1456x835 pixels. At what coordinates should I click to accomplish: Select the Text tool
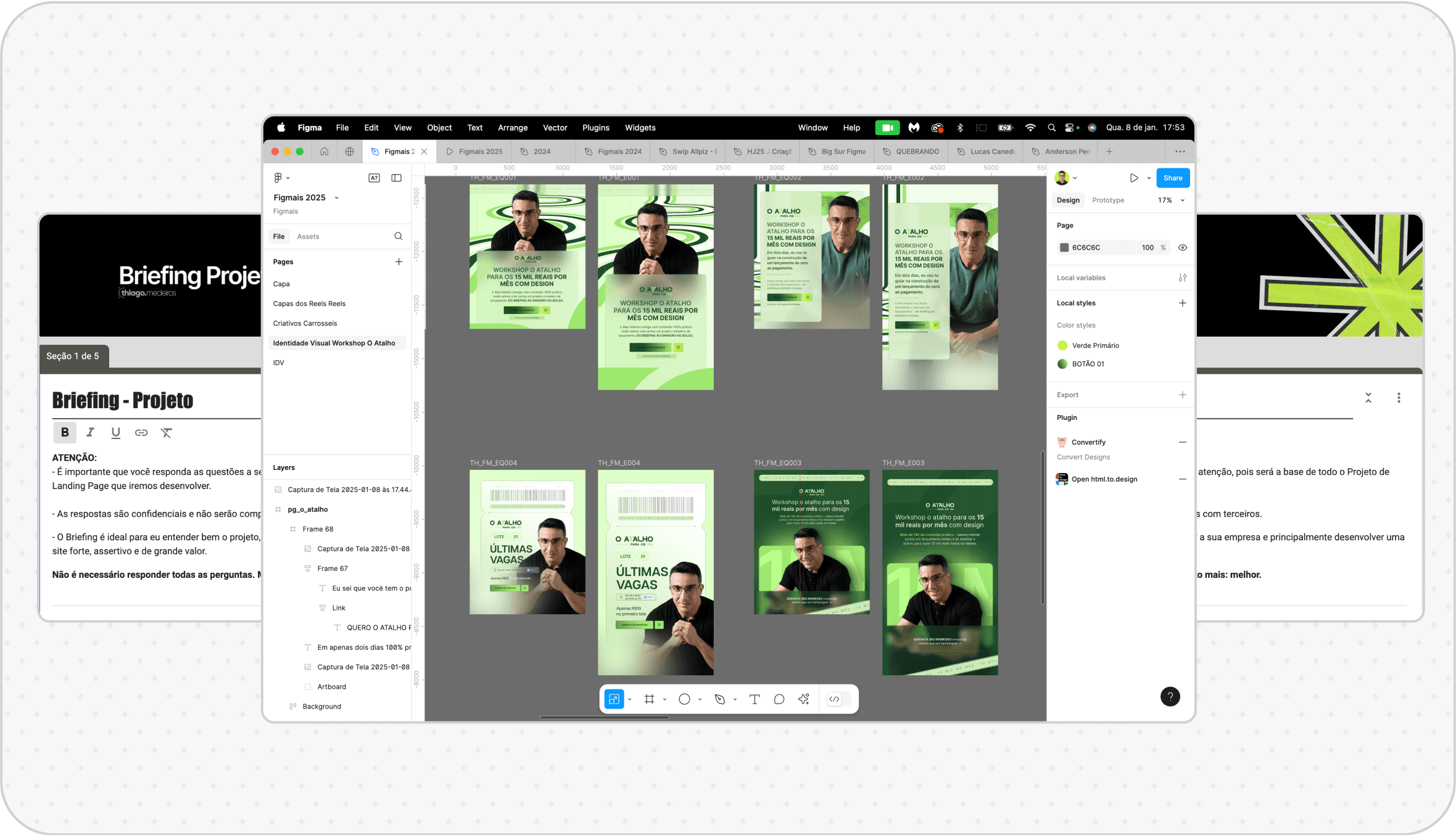[755, 699]
